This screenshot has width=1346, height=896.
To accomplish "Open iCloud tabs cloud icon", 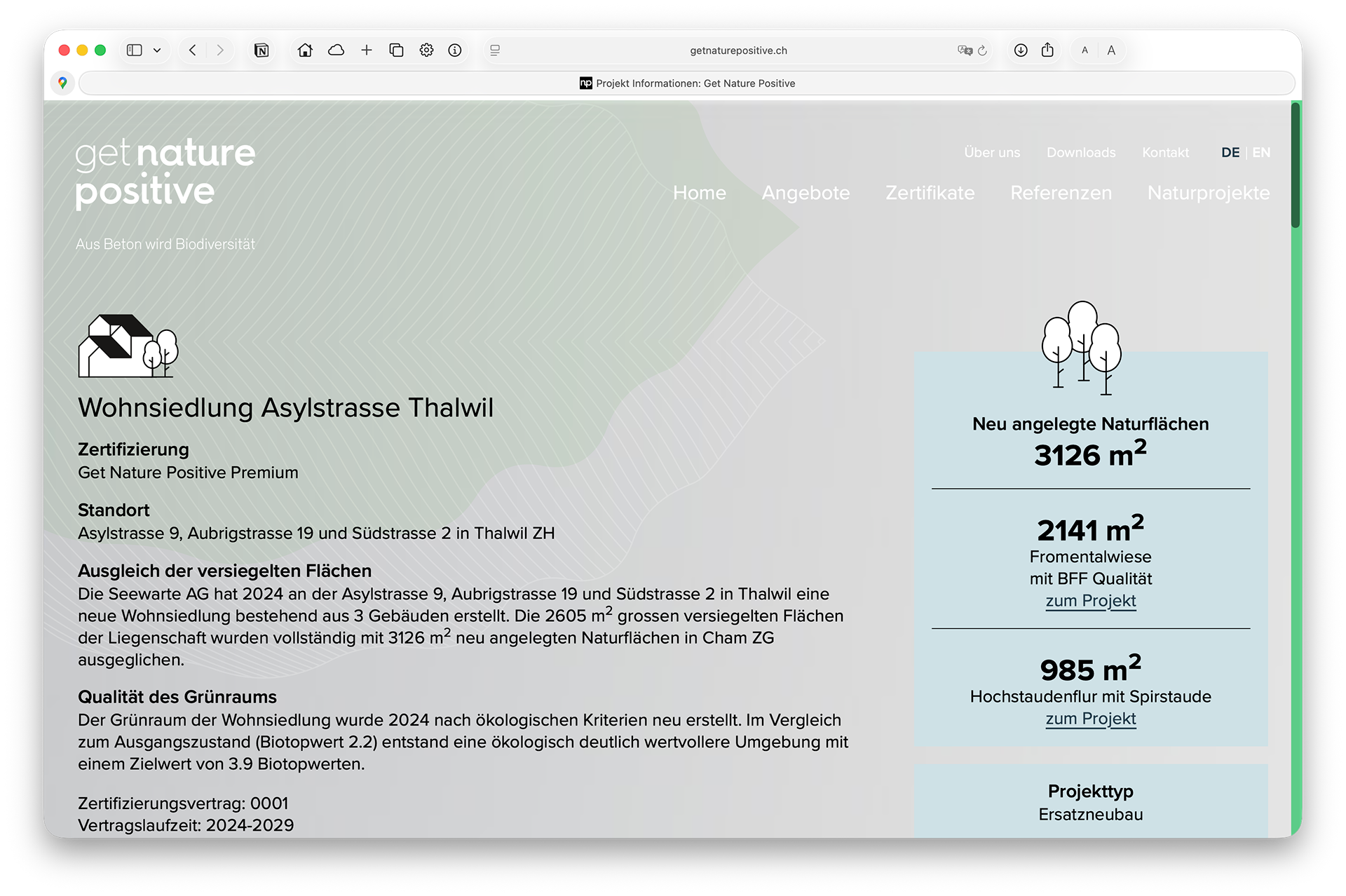I will point(336,50).
